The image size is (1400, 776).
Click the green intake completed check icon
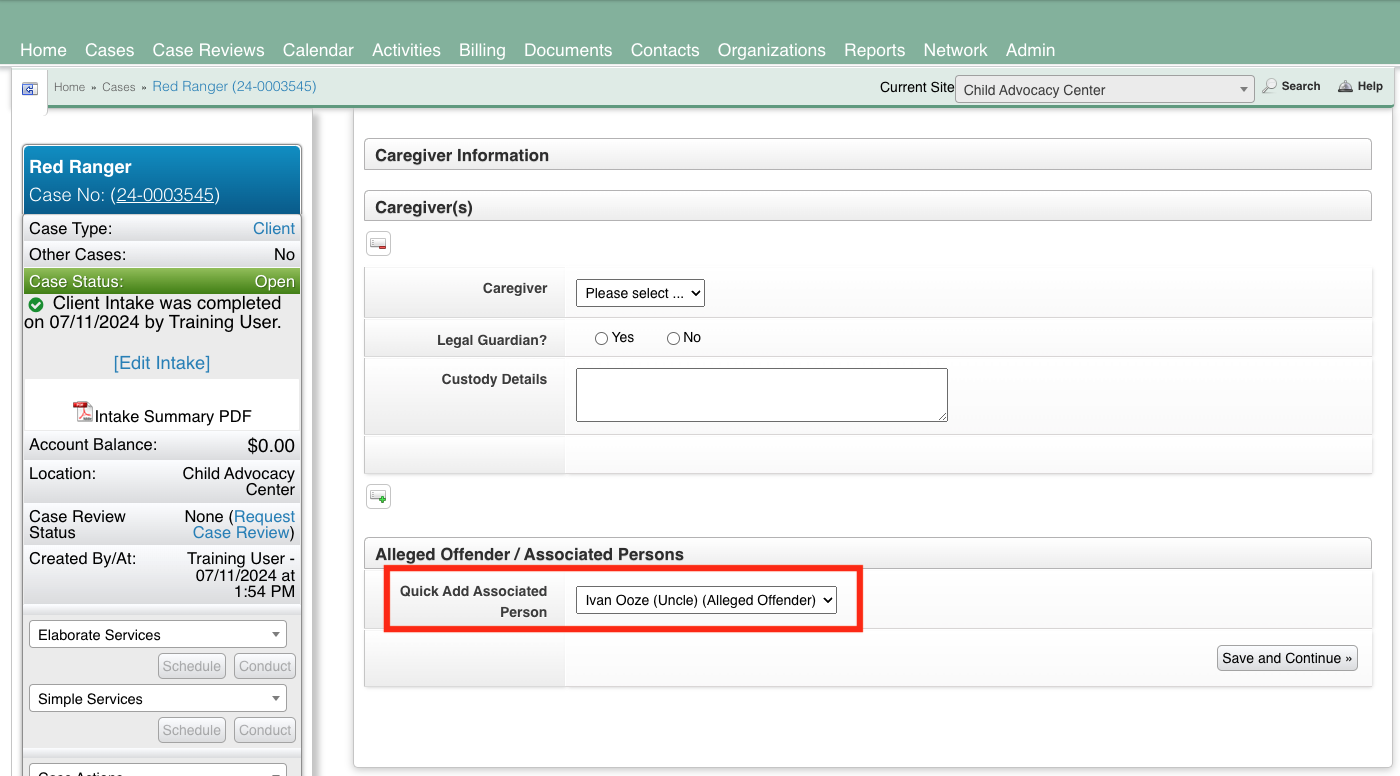point(36,304)
